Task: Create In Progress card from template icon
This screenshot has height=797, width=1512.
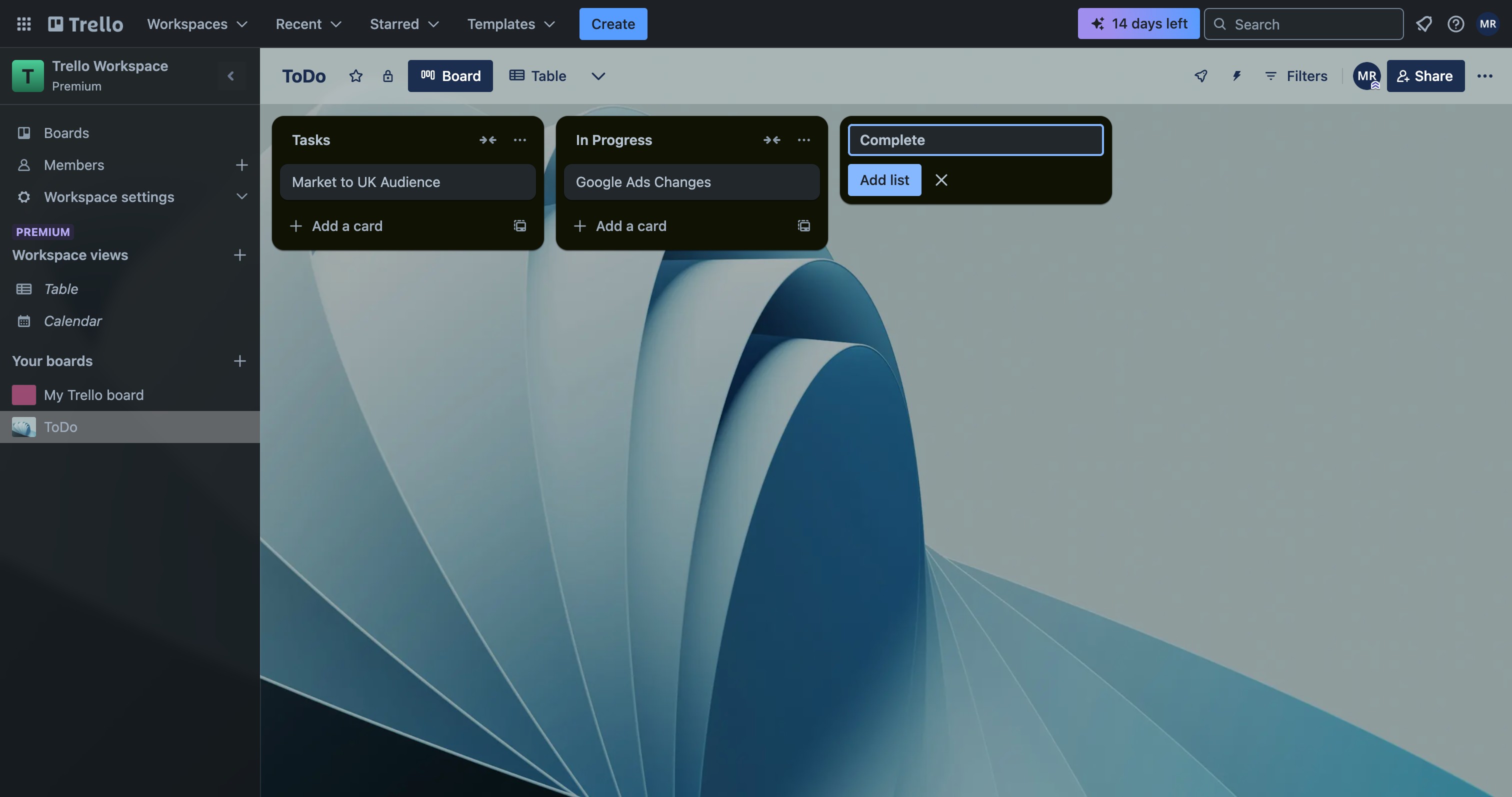Action: (804, 226)
